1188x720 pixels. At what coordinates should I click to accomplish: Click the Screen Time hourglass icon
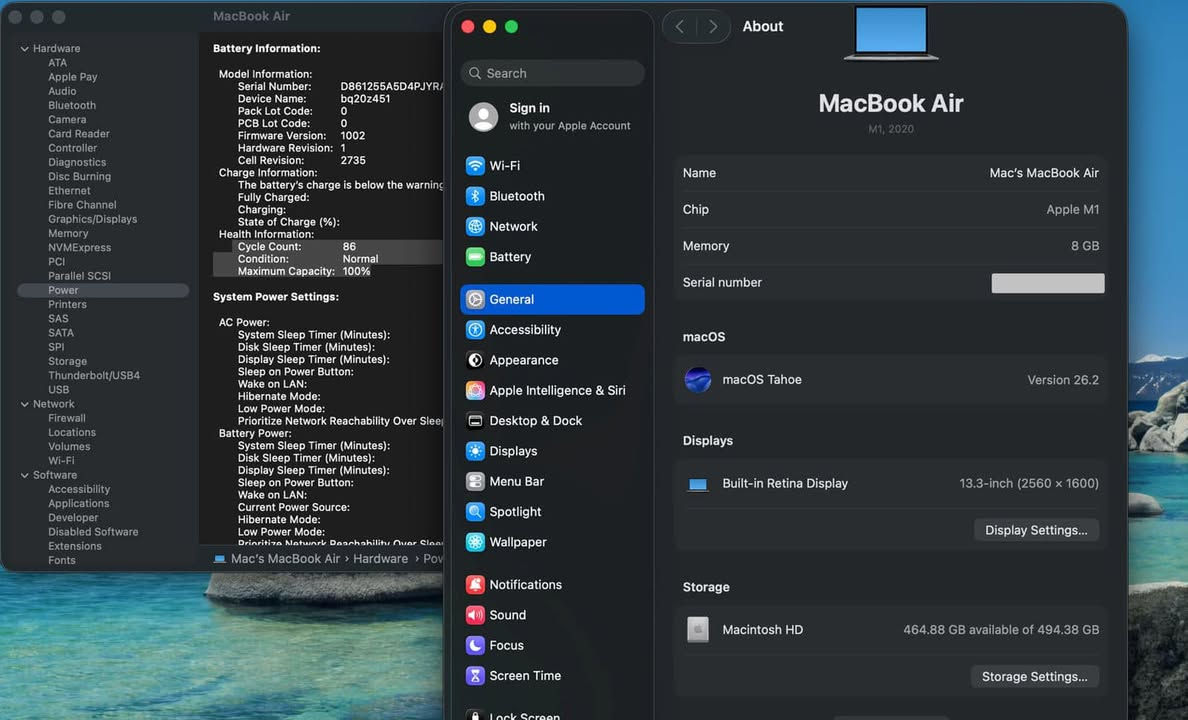[476, 676]
